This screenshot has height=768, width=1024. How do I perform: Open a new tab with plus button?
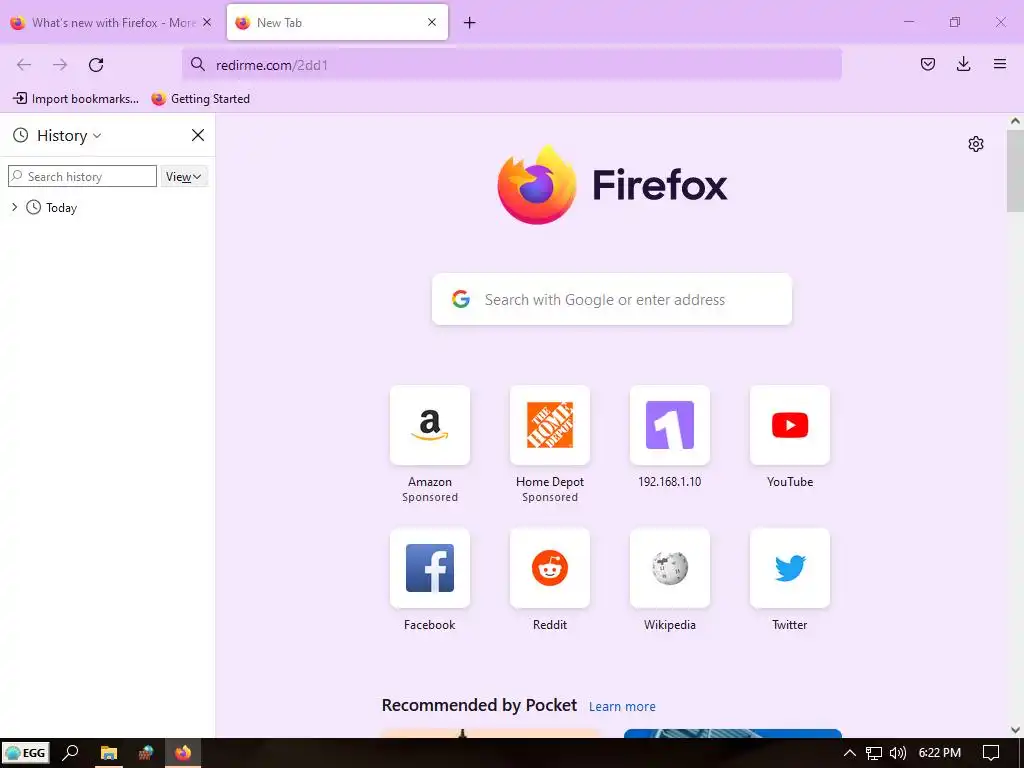tap(470, 23)
